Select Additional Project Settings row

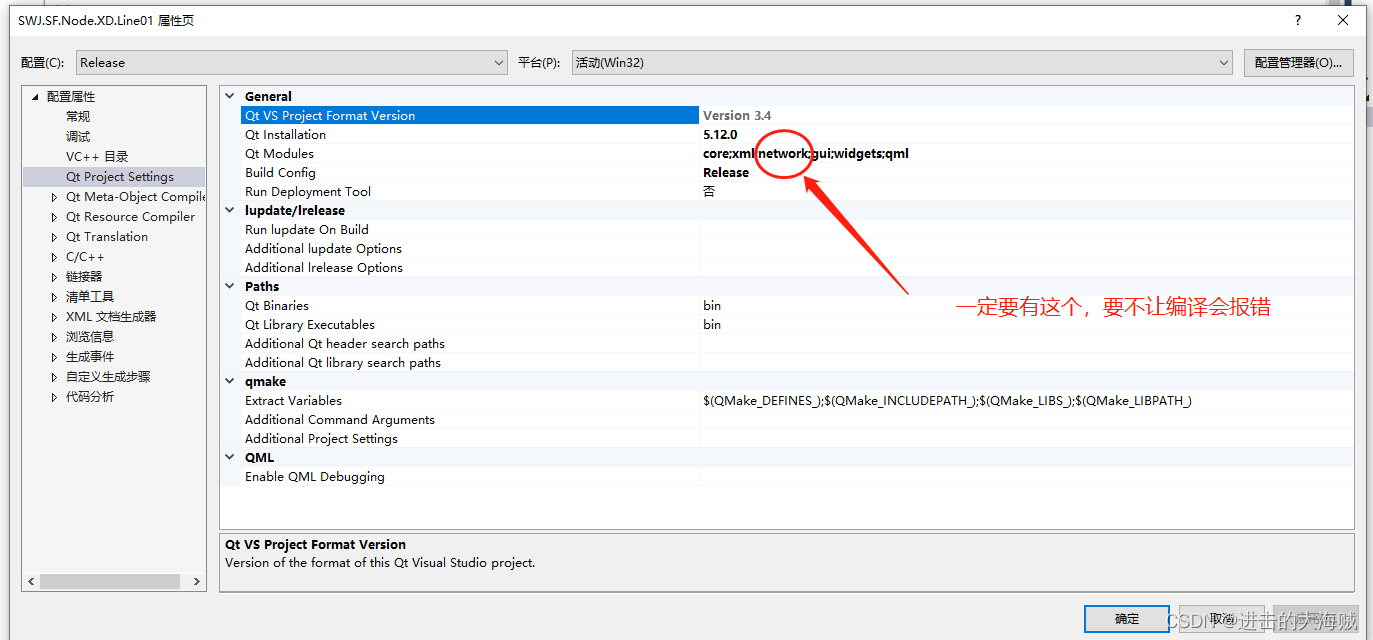pyautogui.click(x=797, y=439)
